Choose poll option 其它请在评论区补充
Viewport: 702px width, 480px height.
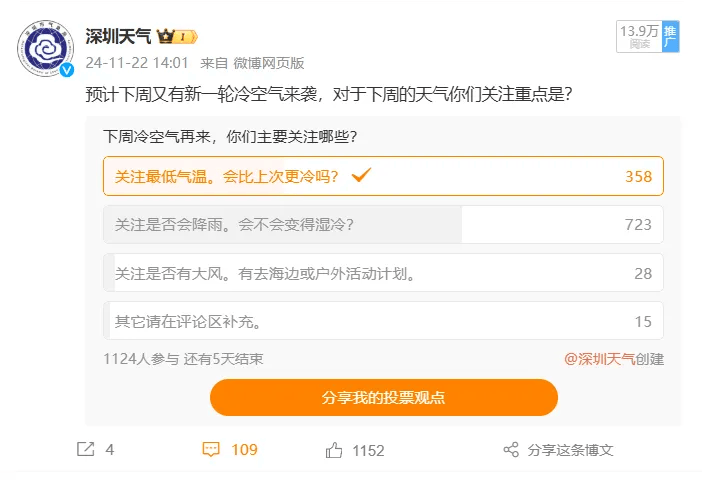(x=383, y=321)
